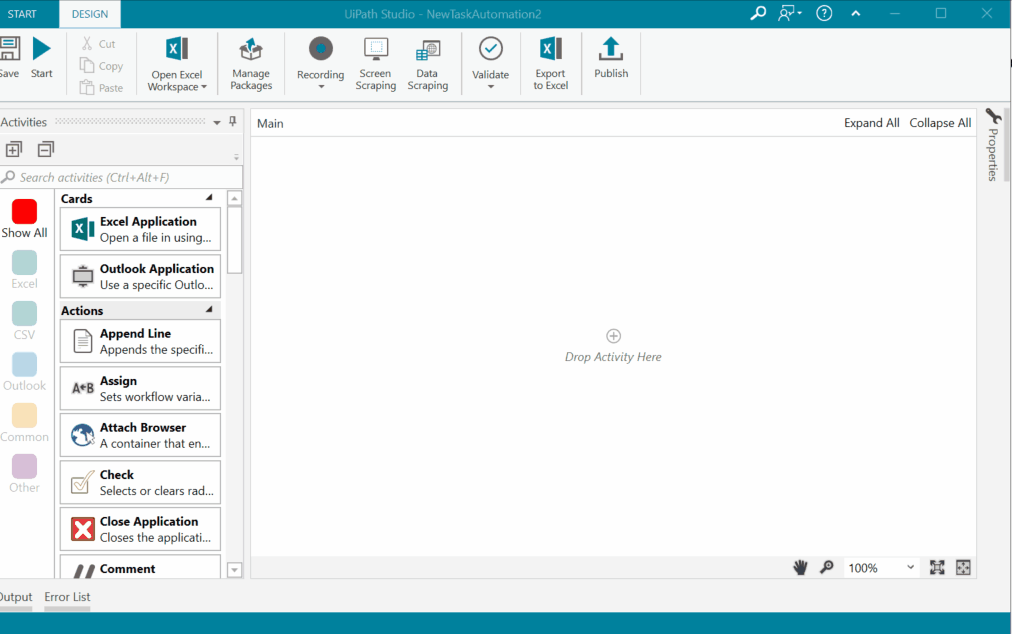The image size is (1012, 634).
Task: Publish the project
Action: 611,57
